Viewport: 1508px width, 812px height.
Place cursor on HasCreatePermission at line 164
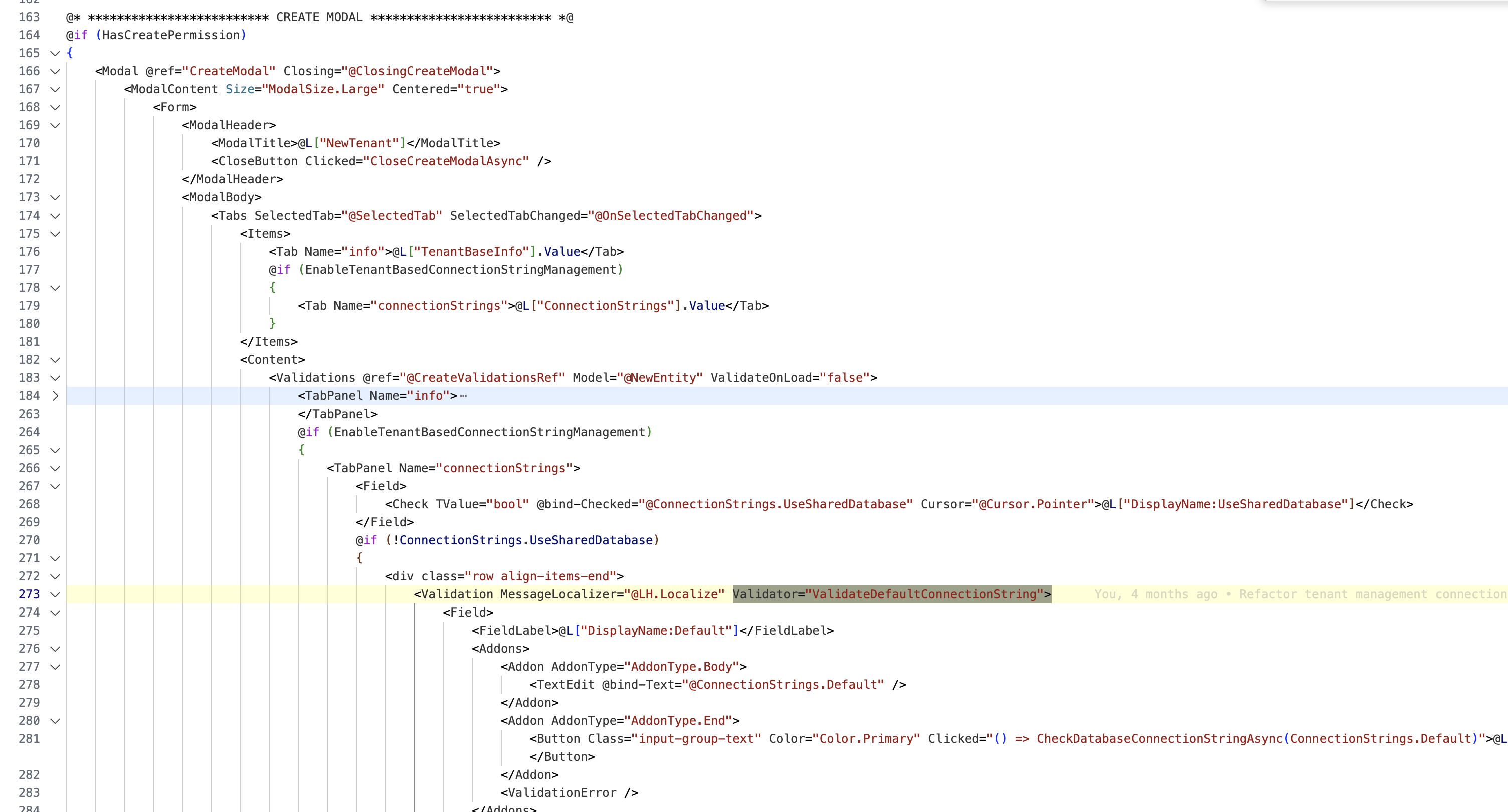[x=171, y=35]
